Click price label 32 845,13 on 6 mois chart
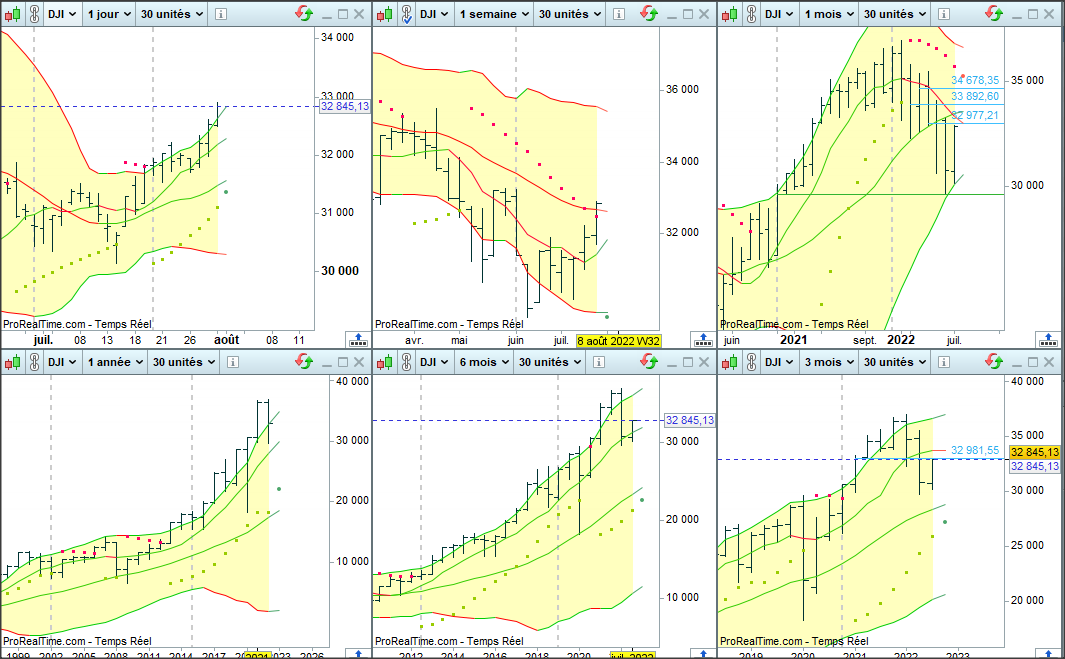Viewport: 1065px width, 659px height. [x=689, y=421]
